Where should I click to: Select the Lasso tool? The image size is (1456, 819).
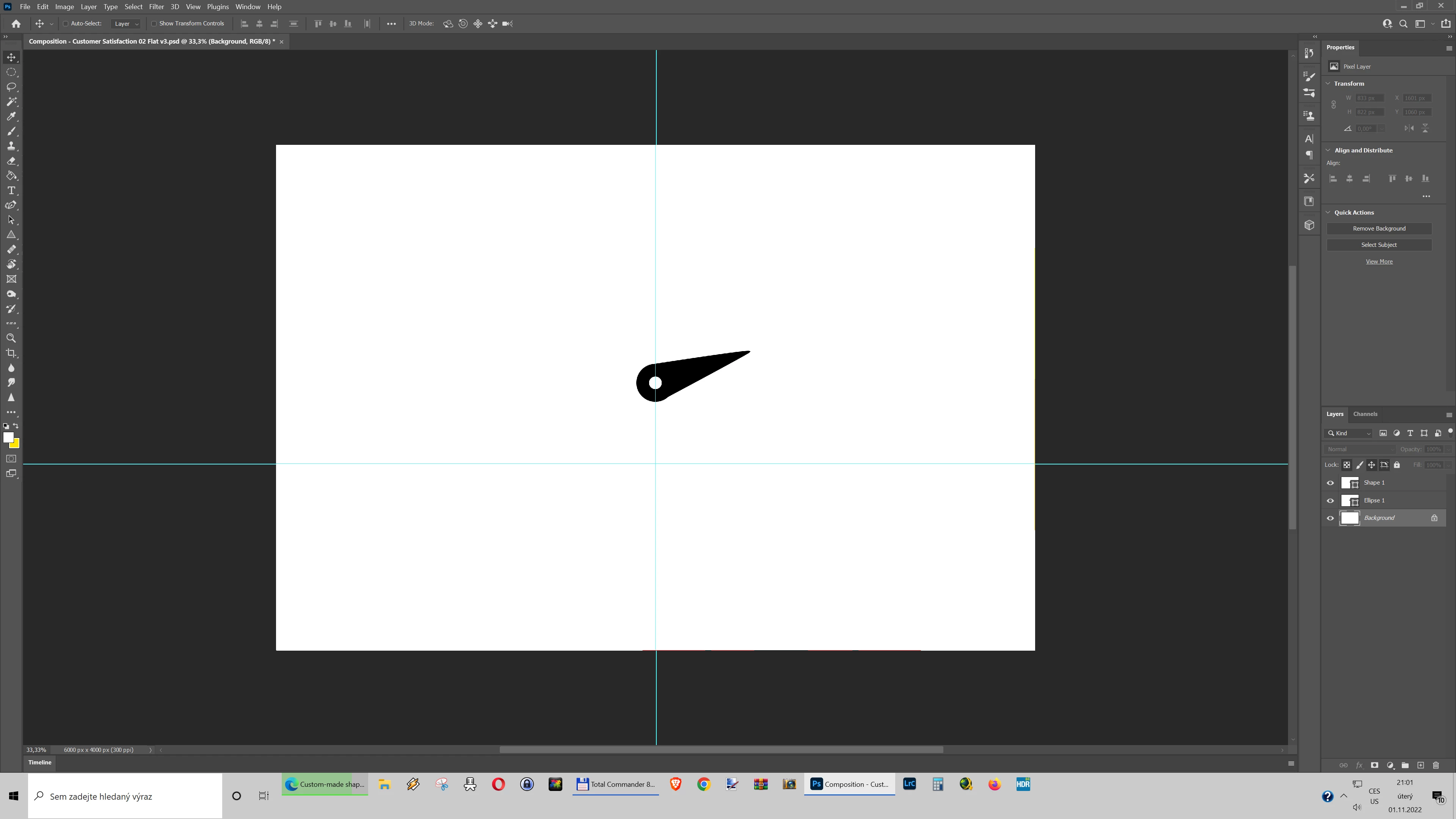pos(11,87)
